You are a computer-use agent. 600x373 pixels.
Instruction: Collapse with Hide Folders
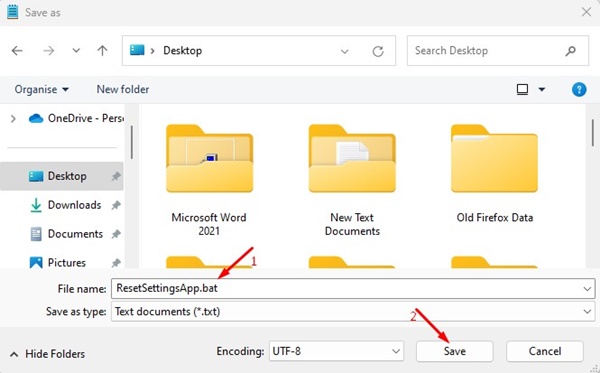tap(47, 354)
